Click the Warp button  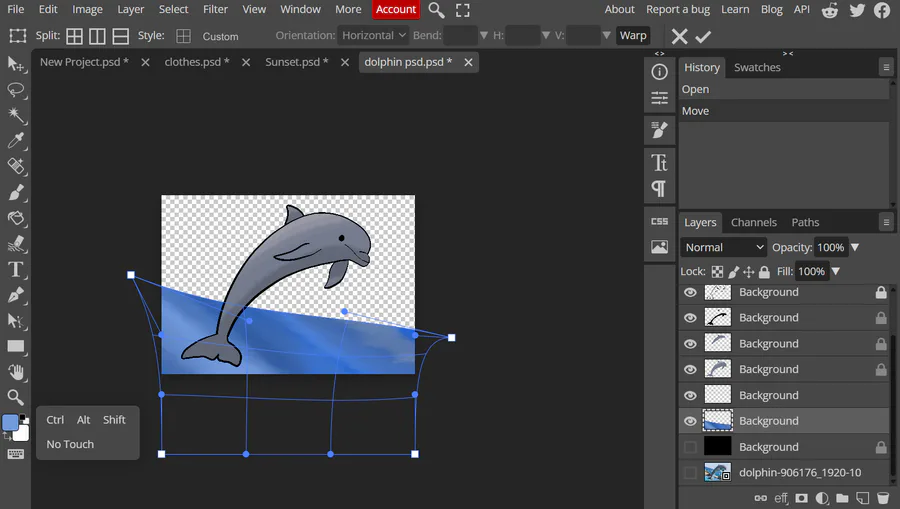coord(633,35)
